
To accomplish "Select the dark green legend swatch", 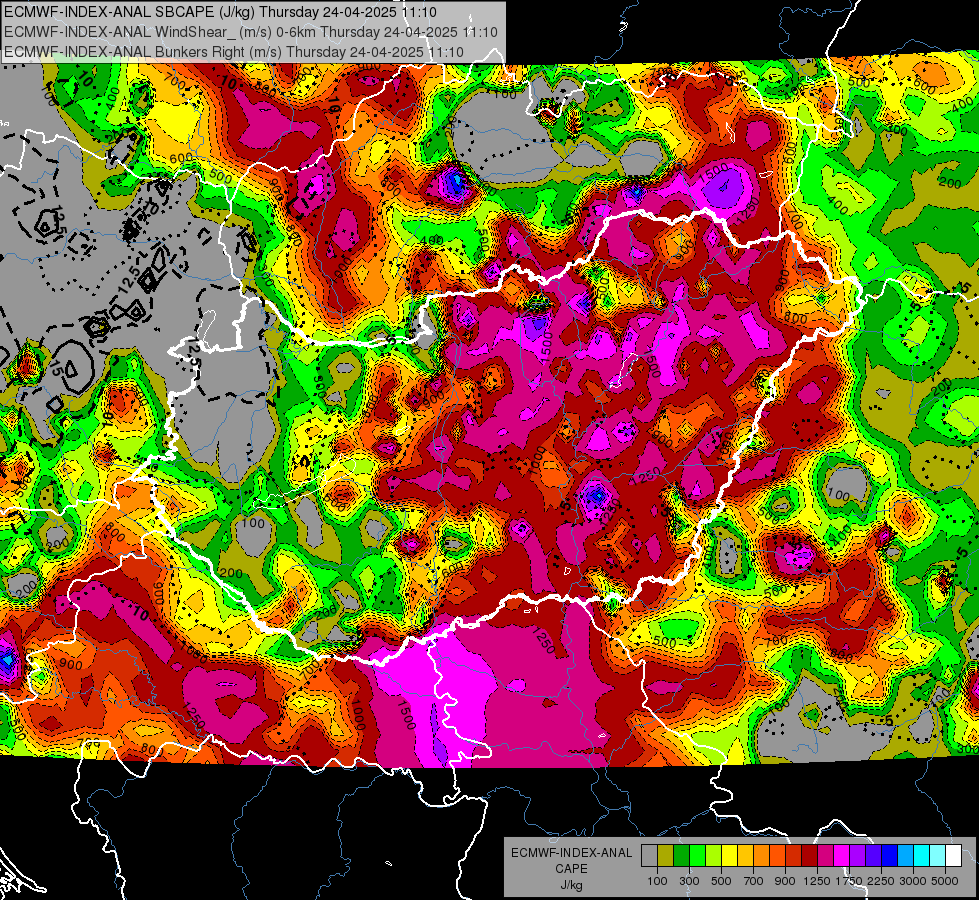I will click(681, 856).
